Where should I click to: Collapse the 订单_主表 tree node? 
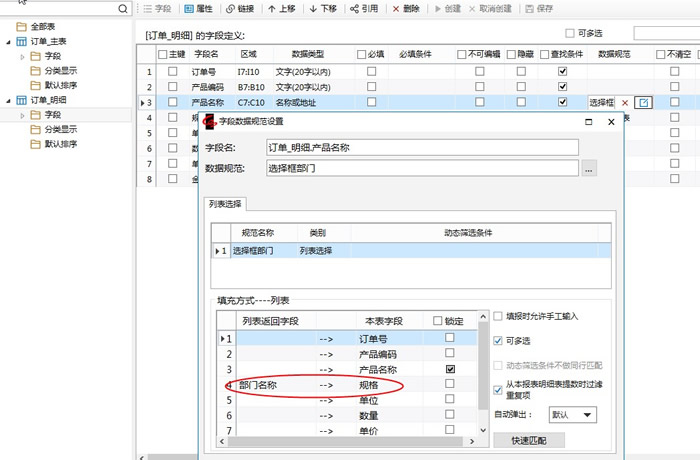click(8, 43)
